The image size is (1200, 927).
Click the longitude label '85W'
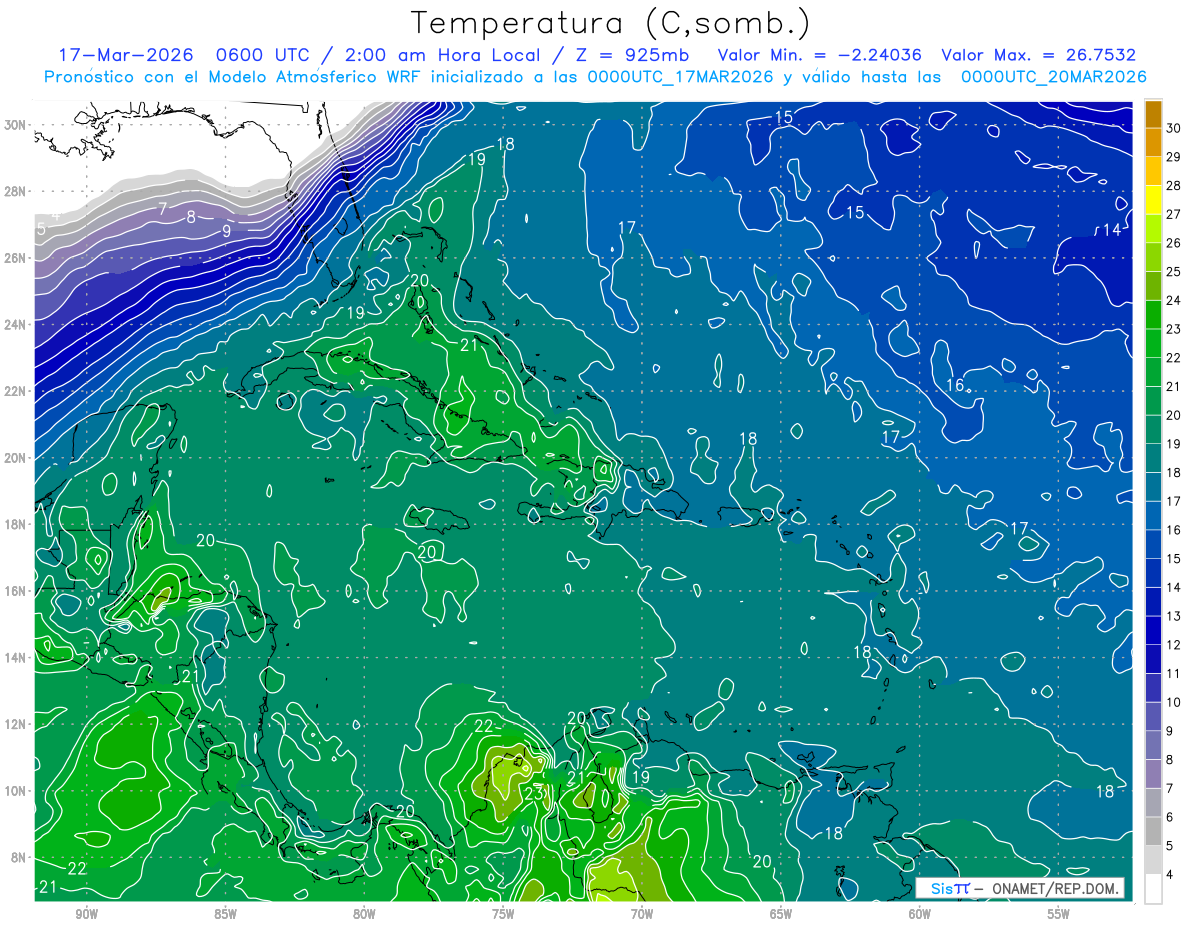[225, 915]
